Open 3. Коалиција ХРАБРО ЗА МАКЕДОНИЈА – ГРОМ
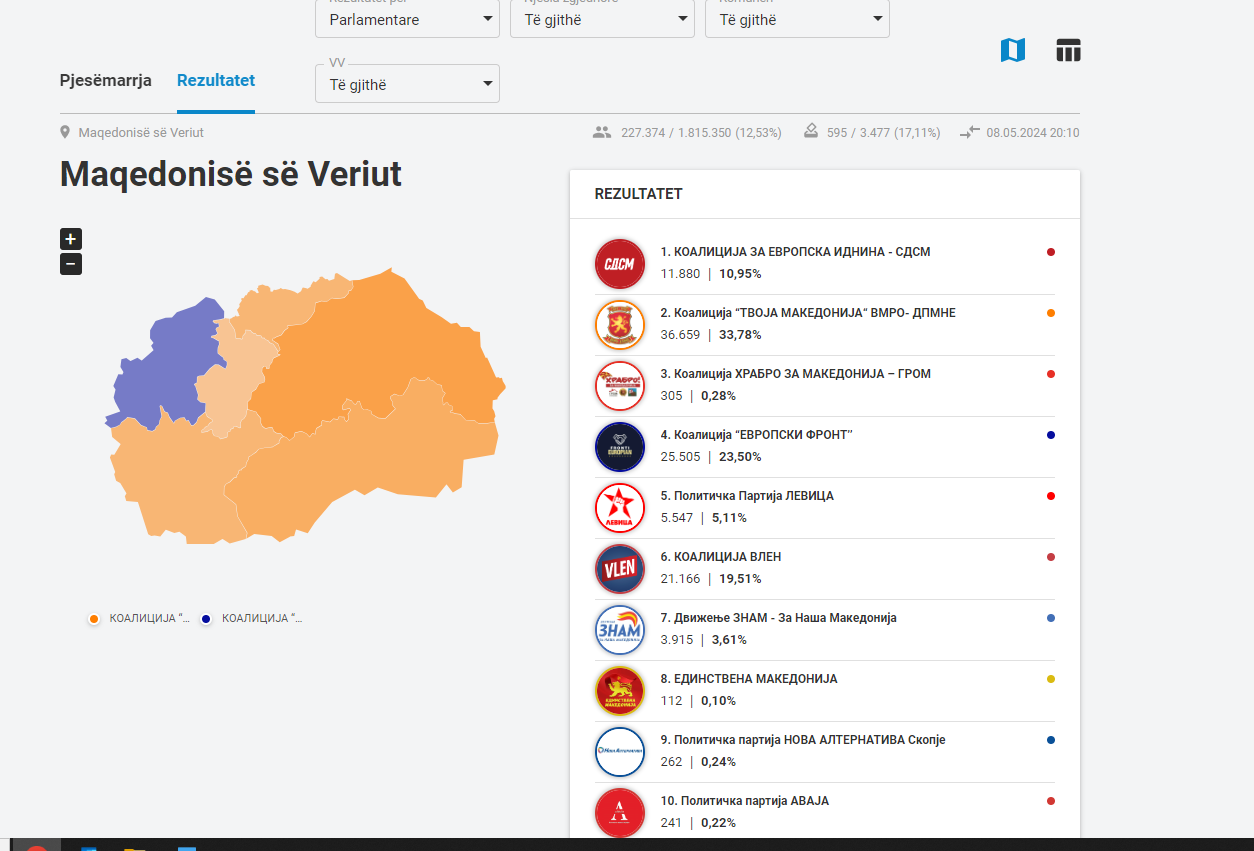1254x851 pixels. click(795, 374)
